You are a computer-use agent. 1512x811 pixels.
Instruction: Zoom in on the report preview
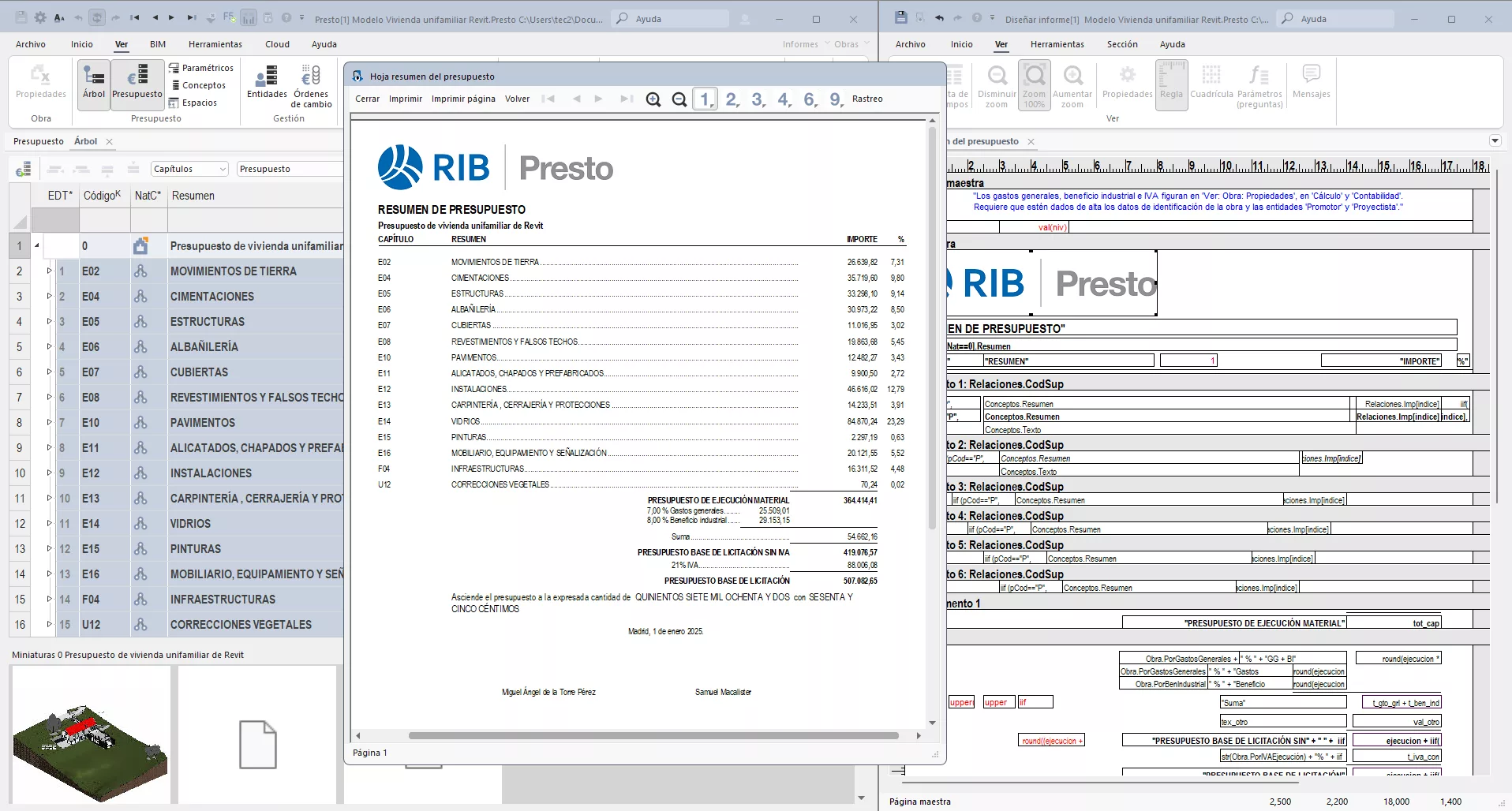pos(653,99)
